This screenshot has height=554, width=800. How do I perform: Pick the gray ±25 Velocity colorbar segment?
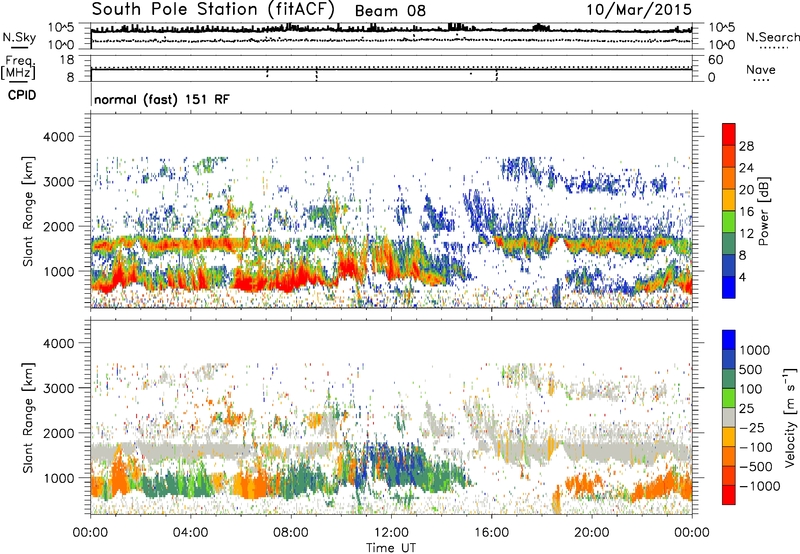click(x=729, y=418)
